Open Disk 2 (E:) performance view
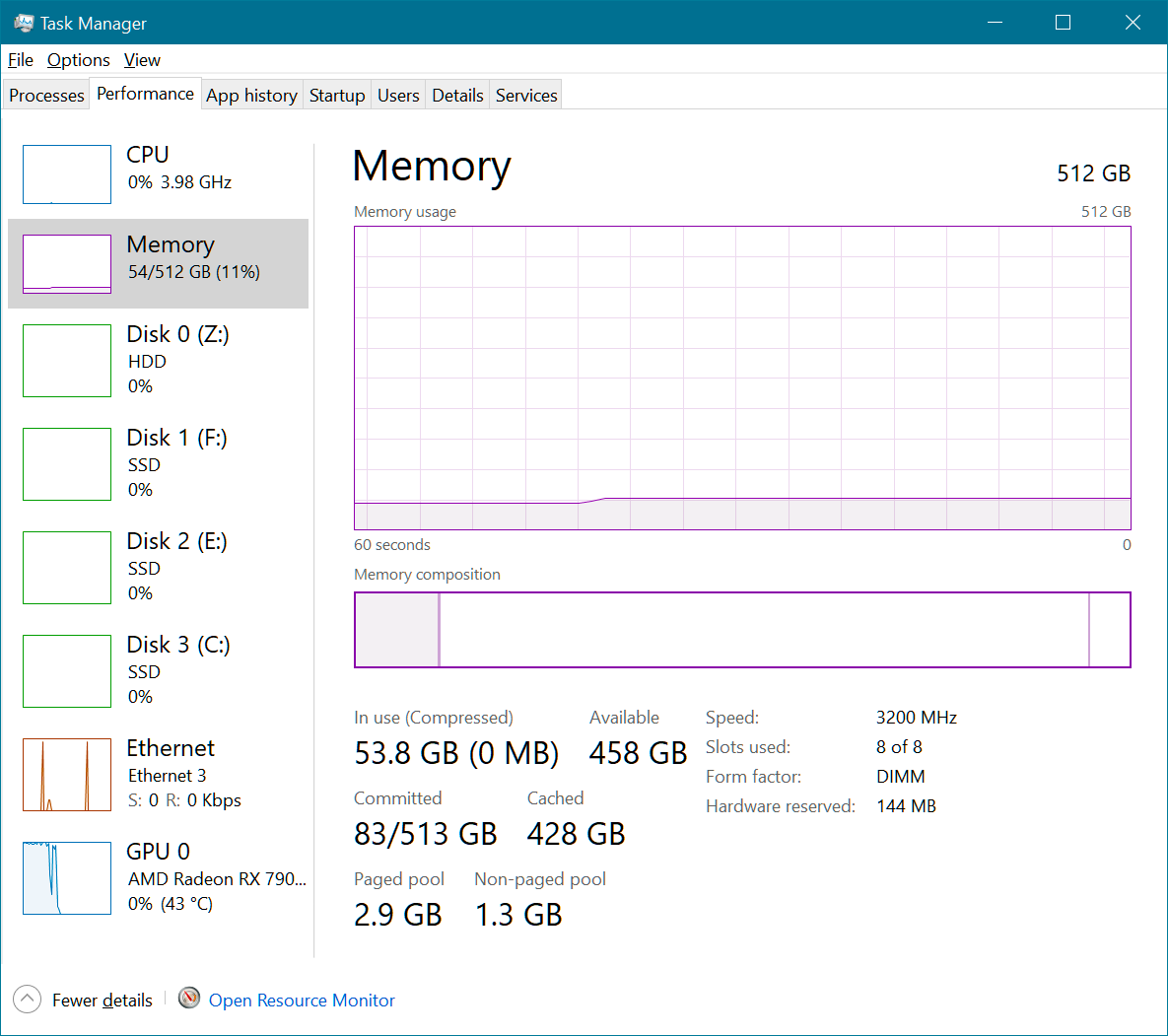The width and height of the screenshot is (1168, 1036). [66, 567]
